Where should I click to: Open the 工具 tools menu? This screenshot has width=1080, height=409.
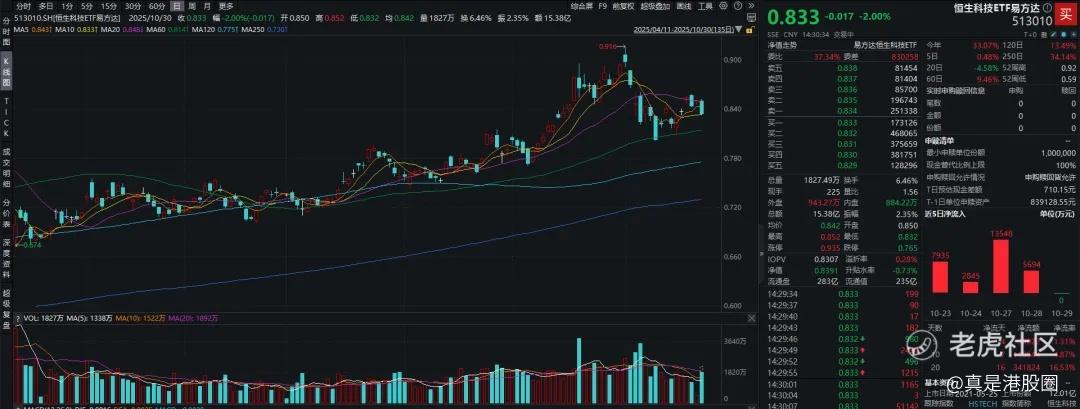click(x=705, y=6)
